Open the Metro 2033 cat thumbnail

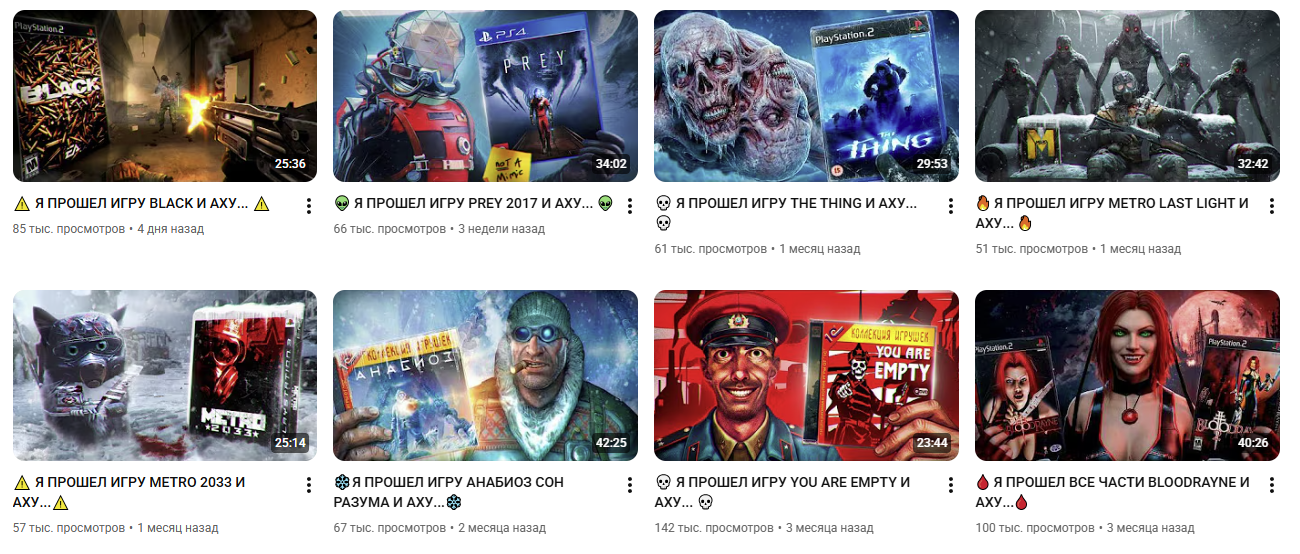click(x=165, y=375)
